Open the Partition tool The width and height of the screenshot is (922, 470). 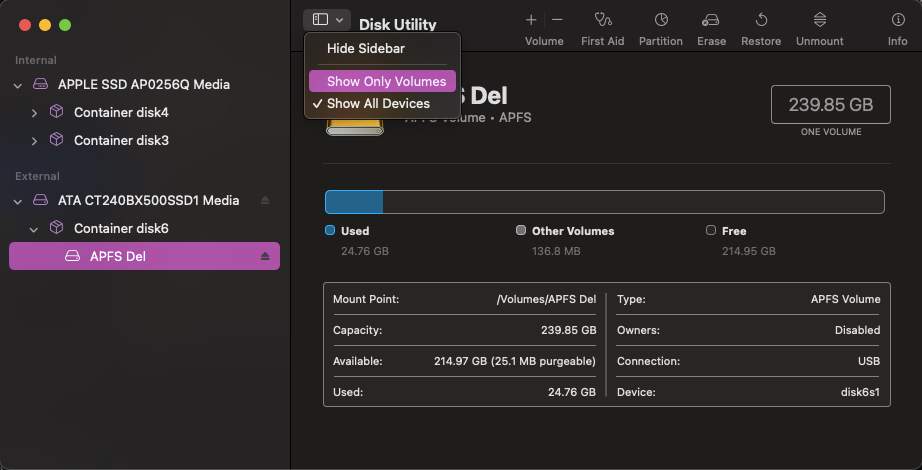coord(661,20)
